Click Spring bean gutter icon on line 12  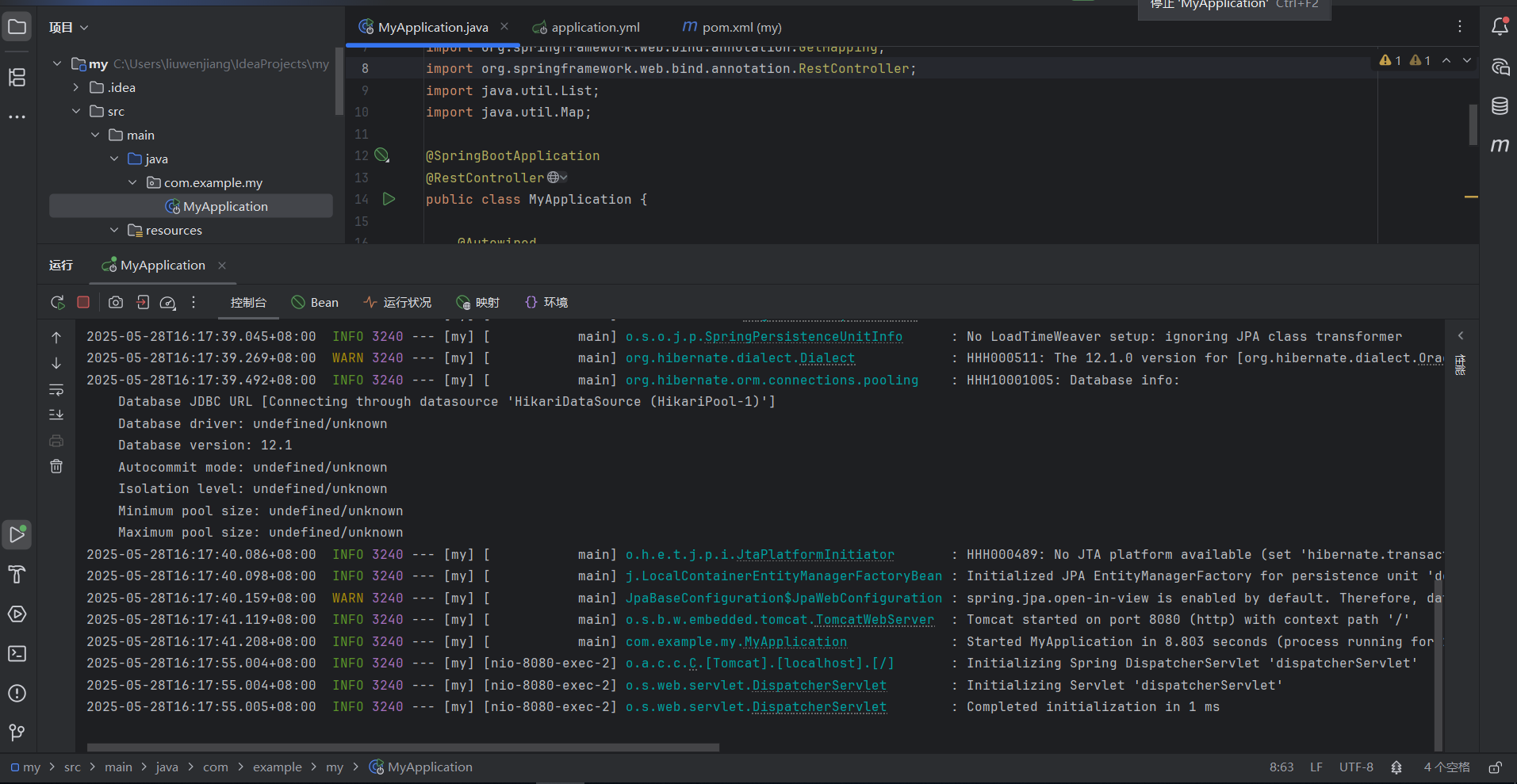coord(381,155)
